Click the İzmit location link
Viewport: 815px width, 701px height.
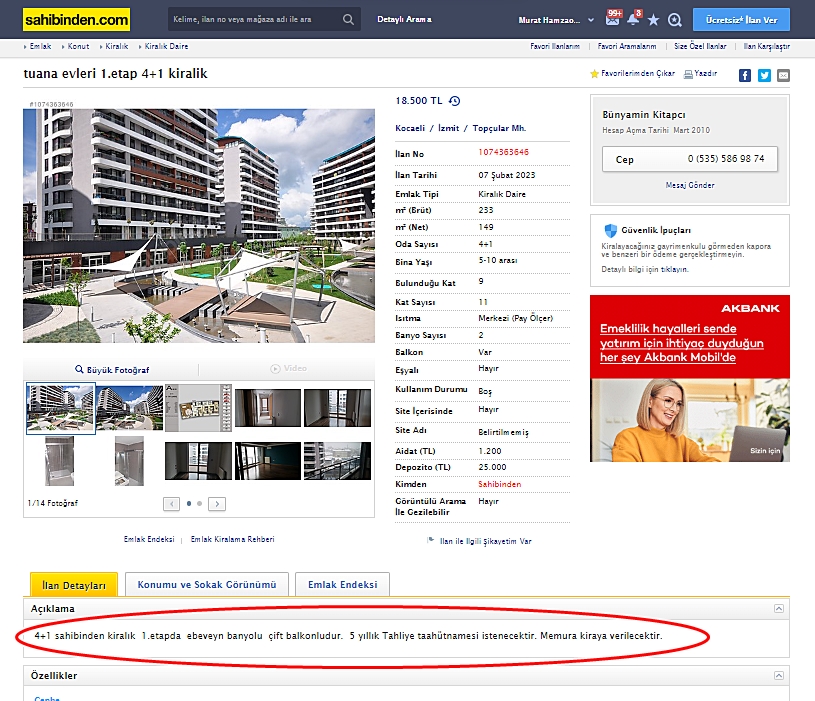(x=448, y=128)
